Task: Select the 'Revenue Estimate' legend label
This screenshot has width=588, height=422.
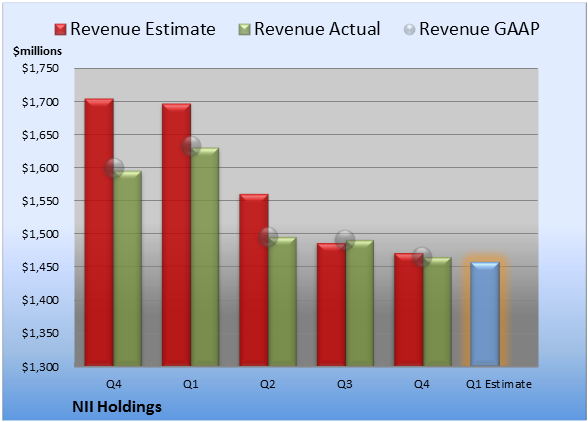Action: 143,29
